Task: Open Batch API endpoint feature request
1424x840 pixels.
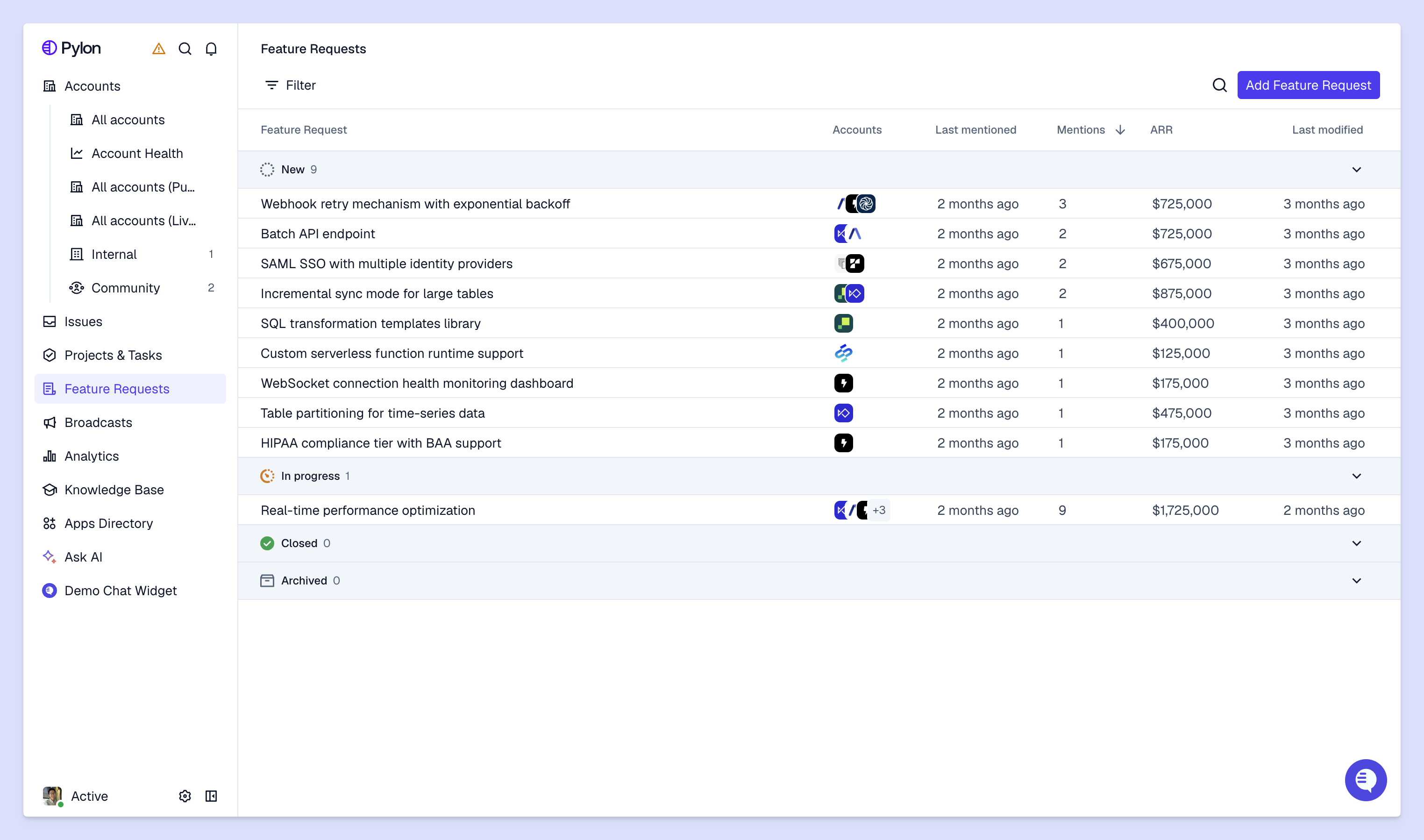Action: [x=318, y=234]
